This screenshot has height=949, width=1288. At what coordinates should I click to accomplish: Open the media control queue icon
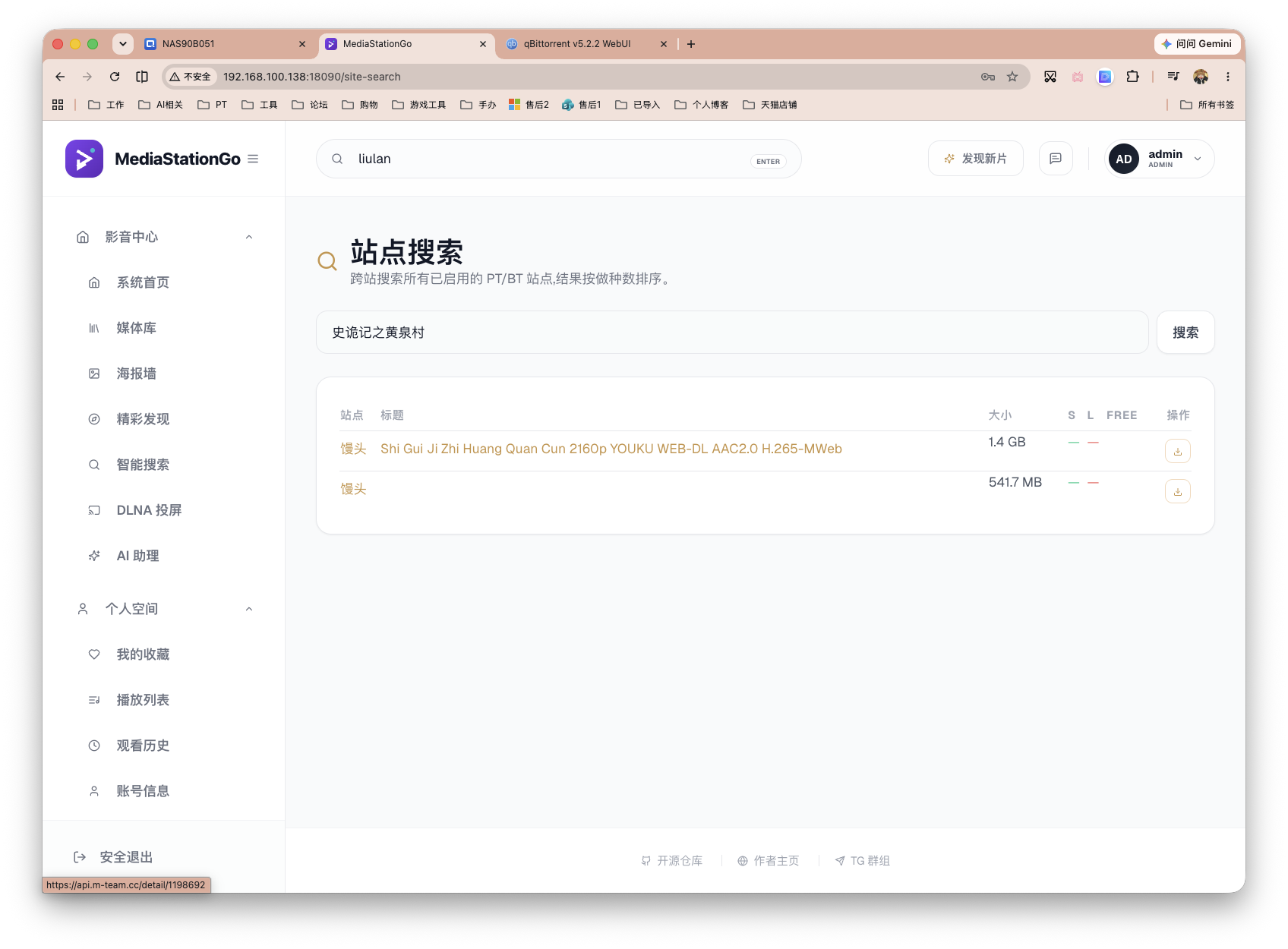pyautogui.click(x=1173, y=77)
